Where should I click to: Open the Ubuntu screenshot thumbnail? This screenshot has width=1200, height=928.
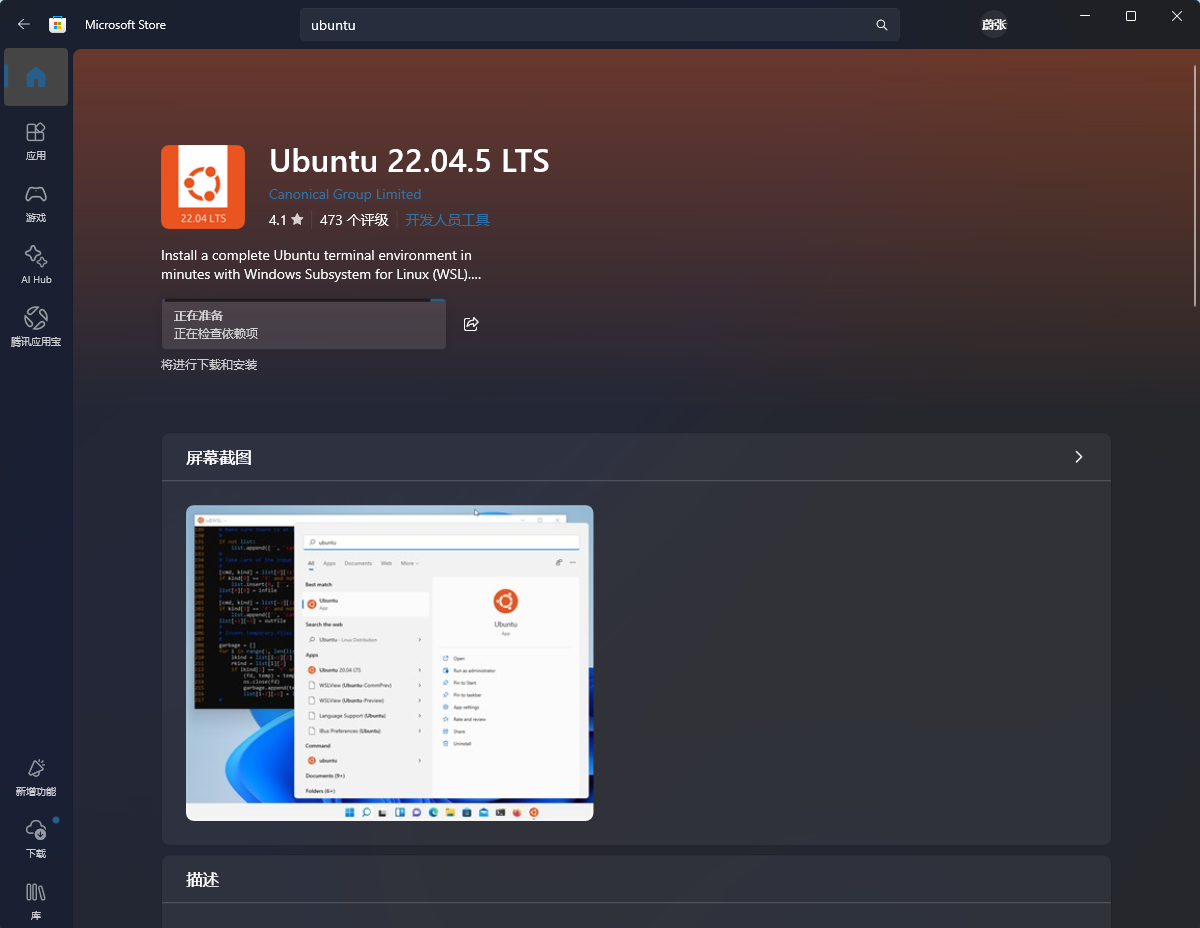pyautogui.click(x=390, y=663)
